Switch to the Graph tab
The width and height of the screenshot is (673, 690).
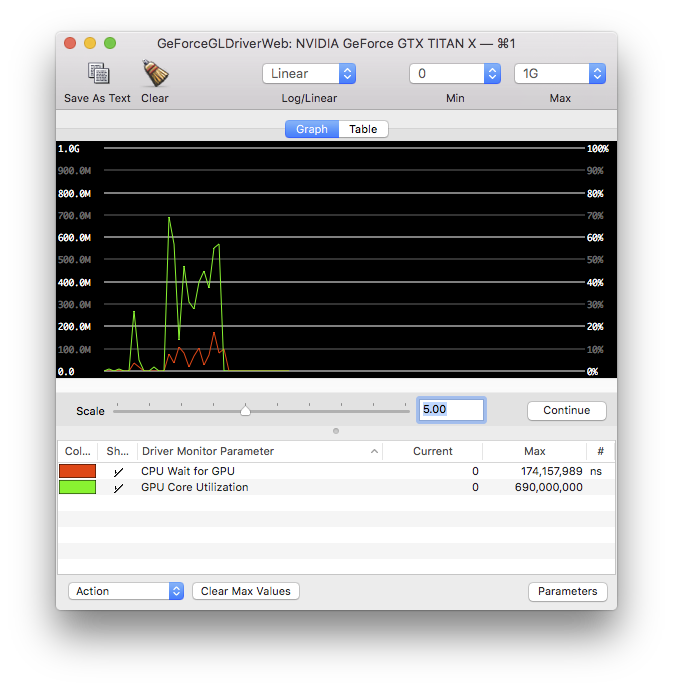point(312,129)
